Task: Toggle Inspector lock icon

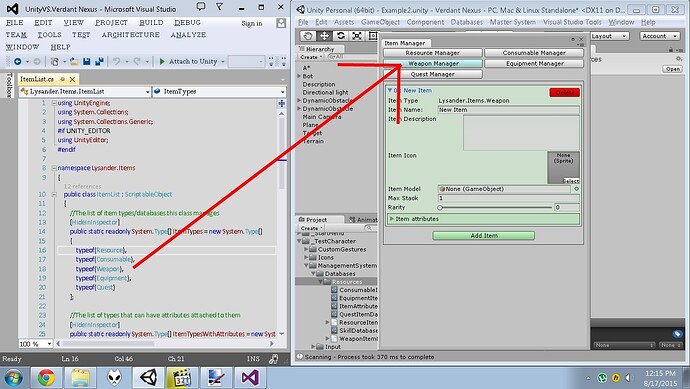Action: click(671, 49)
